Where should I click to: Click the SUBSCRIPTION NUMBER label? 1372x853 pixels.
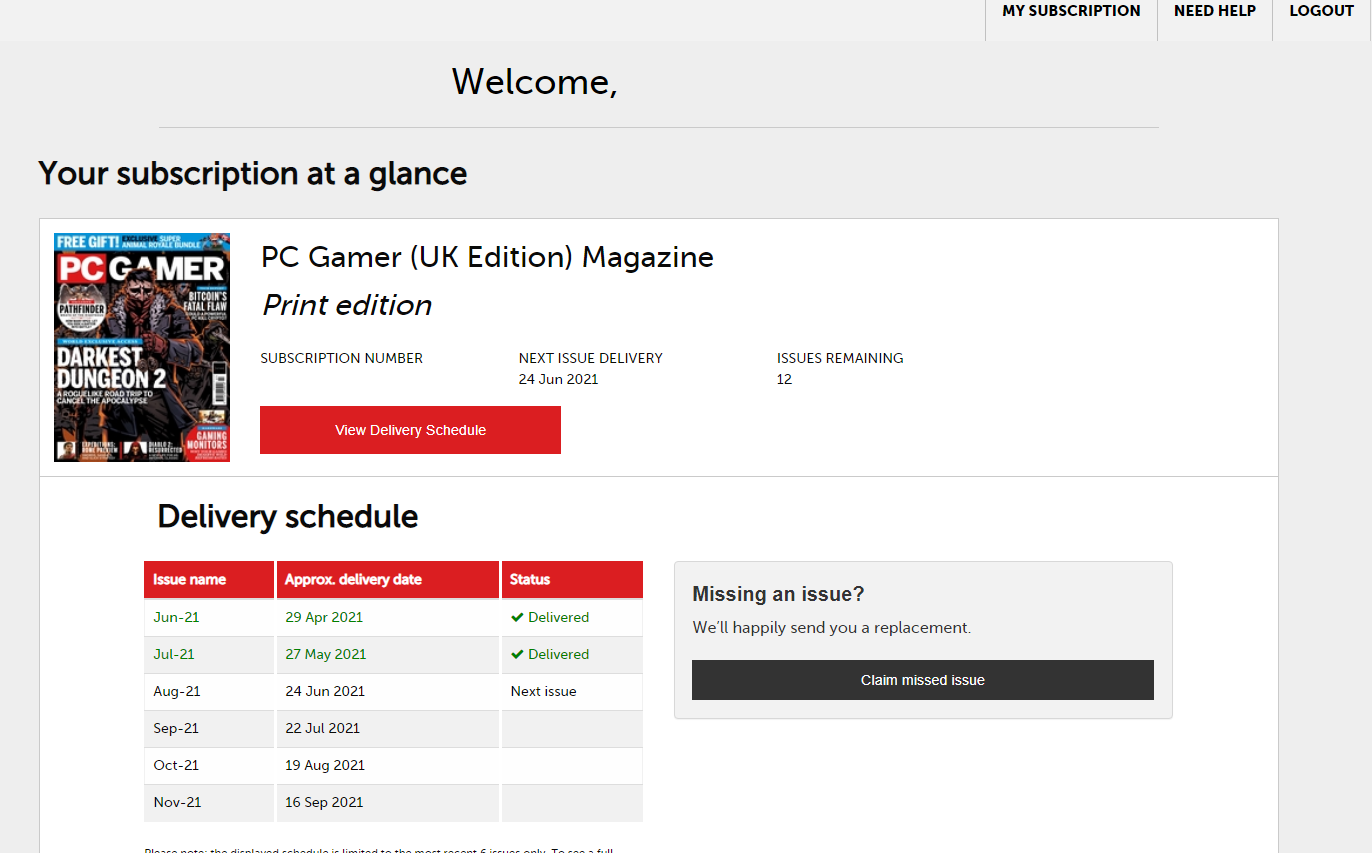click(342, 358)
